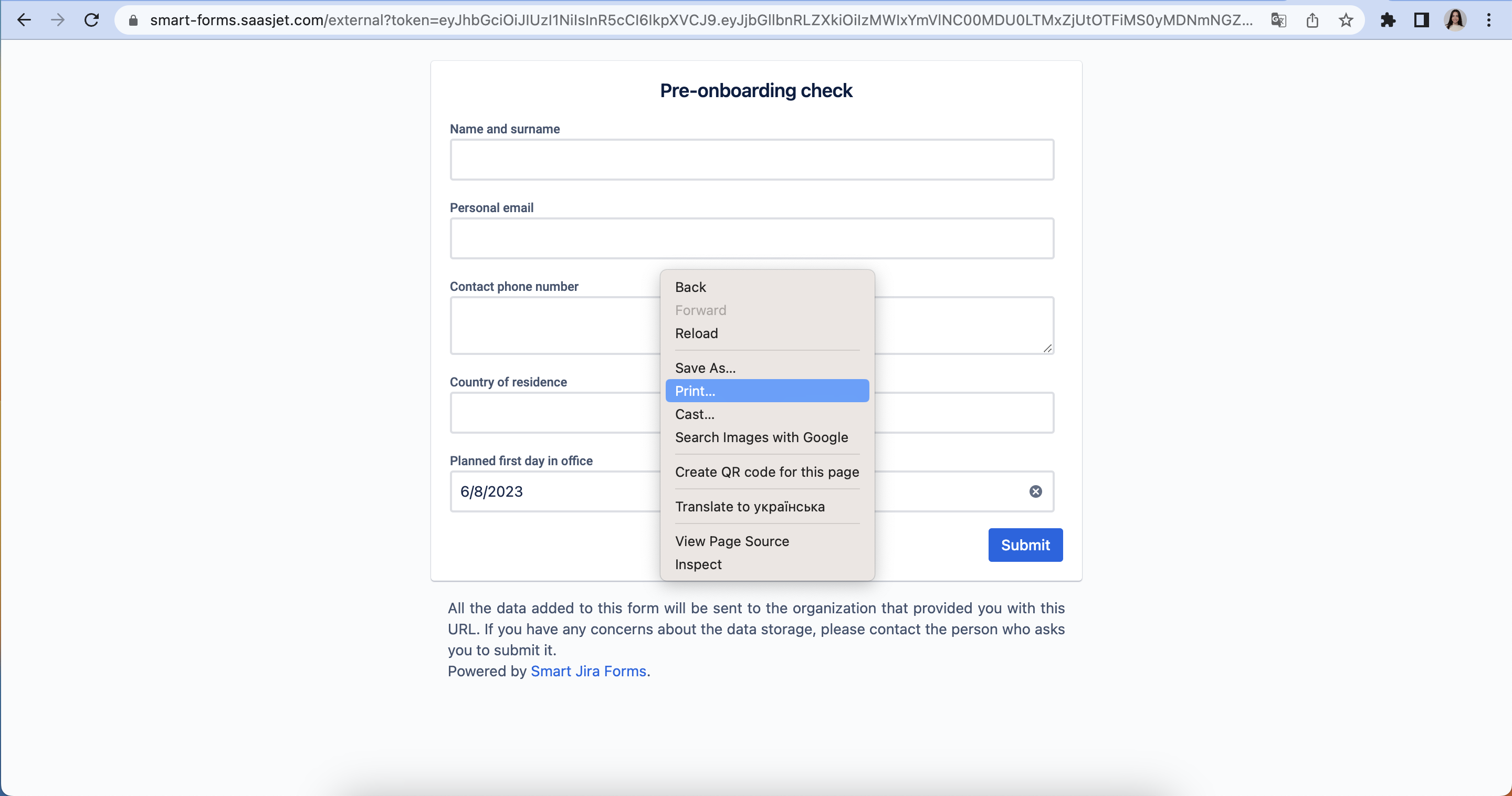1512x796 pixels.
Task: Toggle the browser side panel icon
Action: 1421,20
